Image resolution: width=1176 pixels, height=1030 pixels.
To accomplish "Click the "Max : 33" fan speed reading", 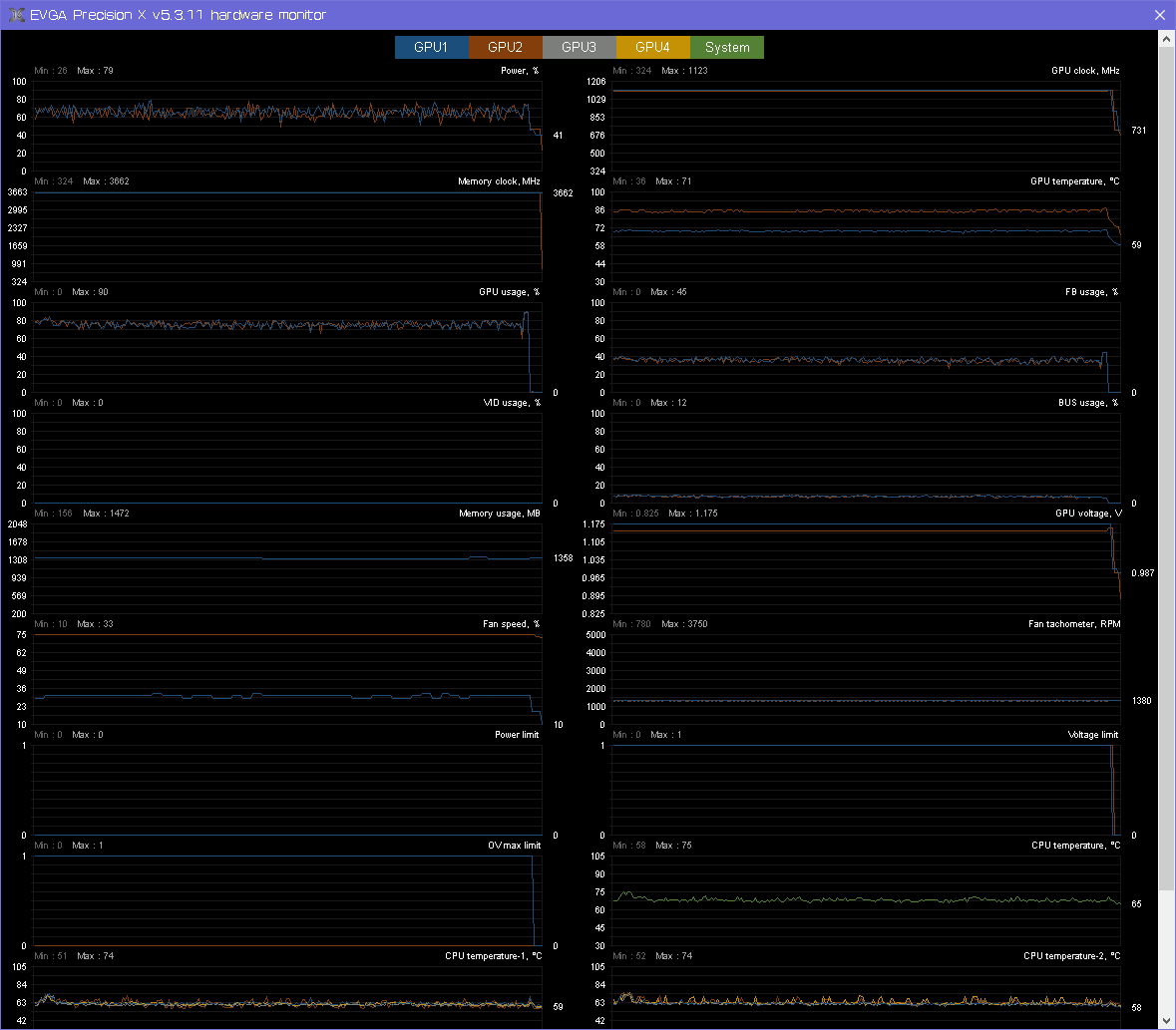I will click(x=95, y=624).
